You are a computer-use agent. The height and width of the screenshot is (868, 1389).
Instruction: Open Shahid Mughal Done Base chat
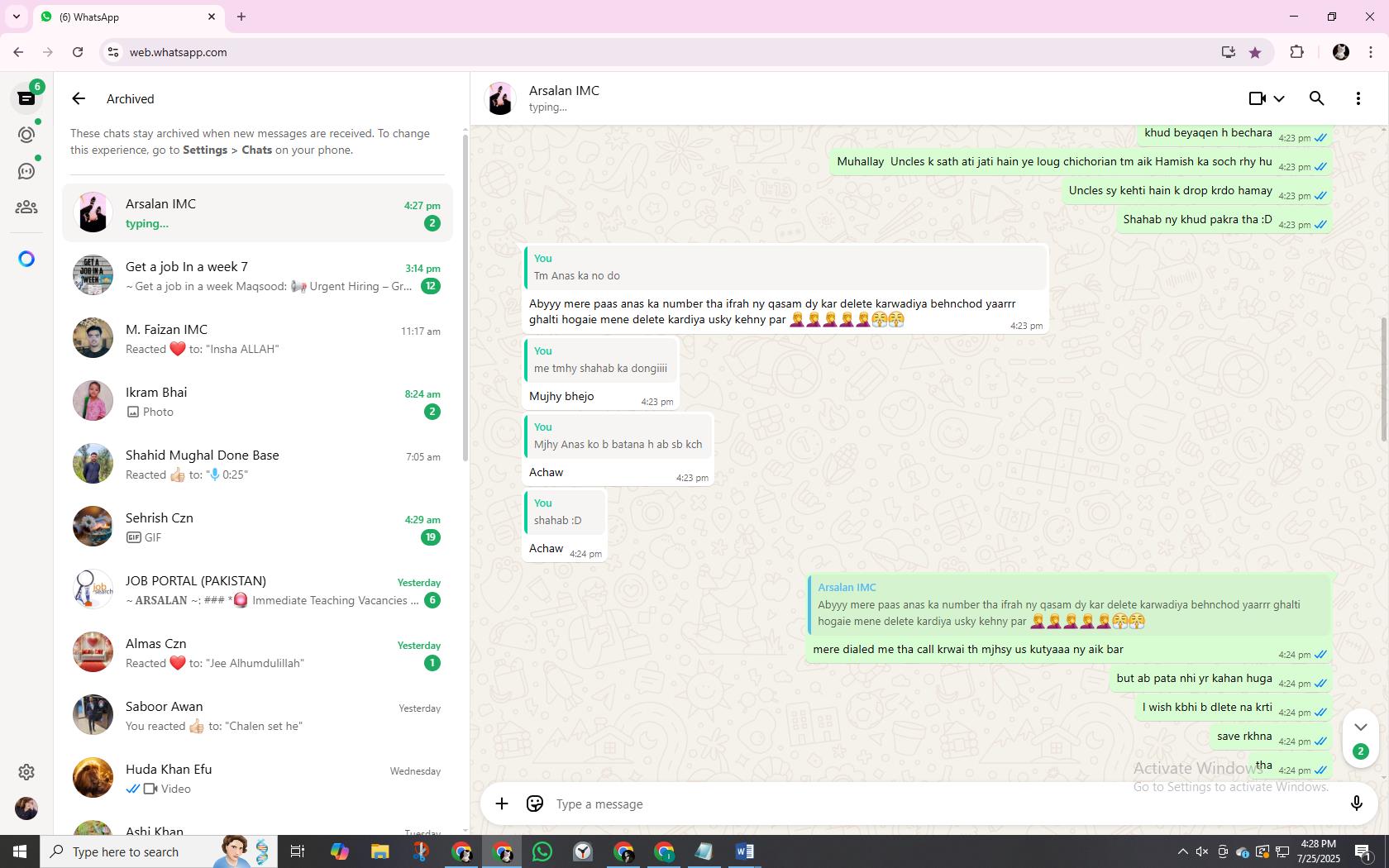257,465
